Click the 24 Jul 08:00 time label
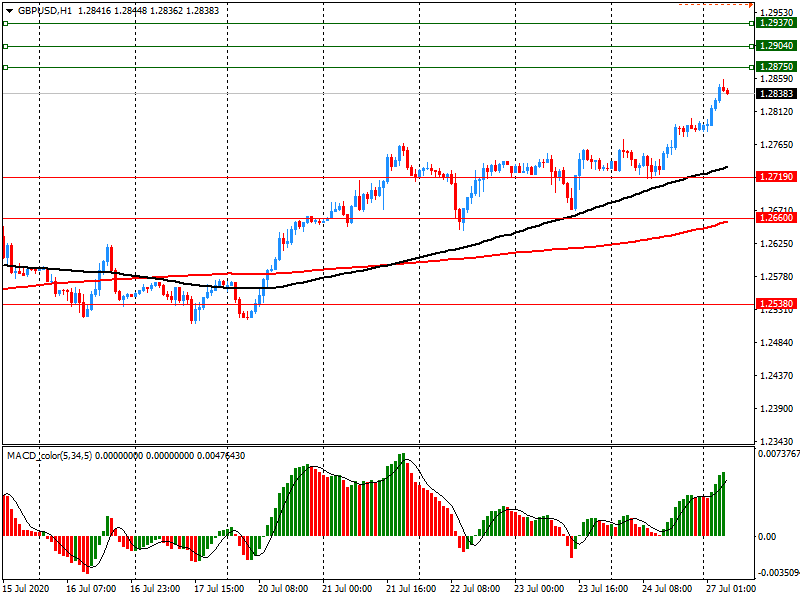This screenshot has width=800, height=600. [667, 589]
